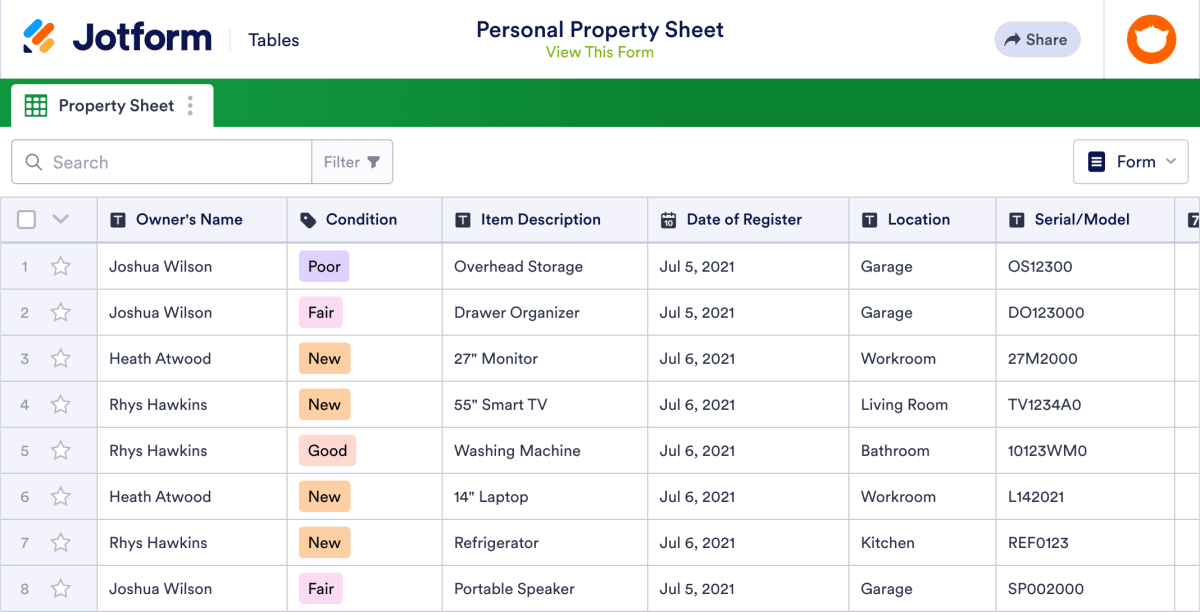Click the Jotform logo icon
This screenshot has height=612, width=1200.
click(42, 36)
